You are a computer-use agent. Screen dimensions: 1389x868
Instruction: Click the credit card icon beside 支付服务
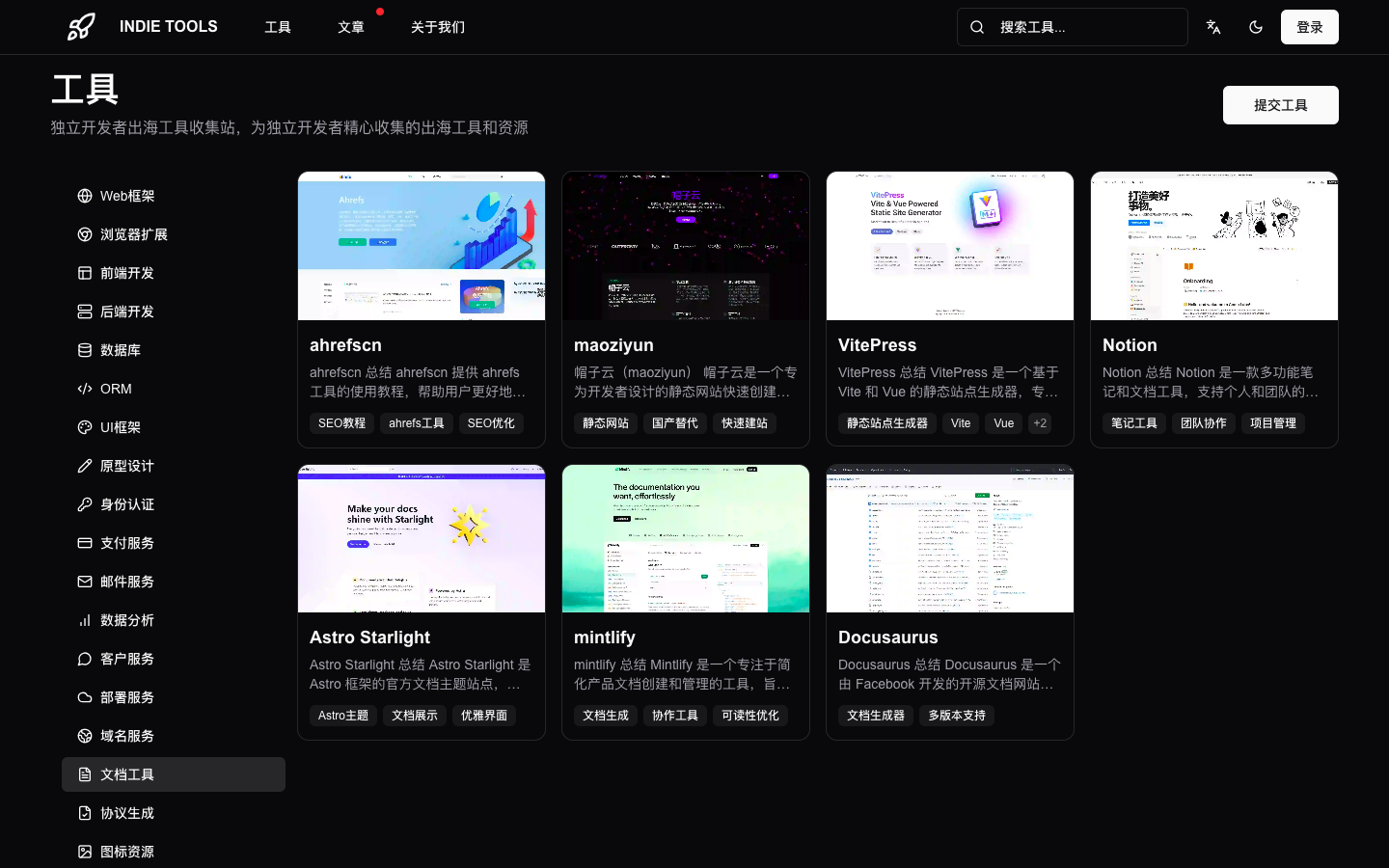click(85, 543)
